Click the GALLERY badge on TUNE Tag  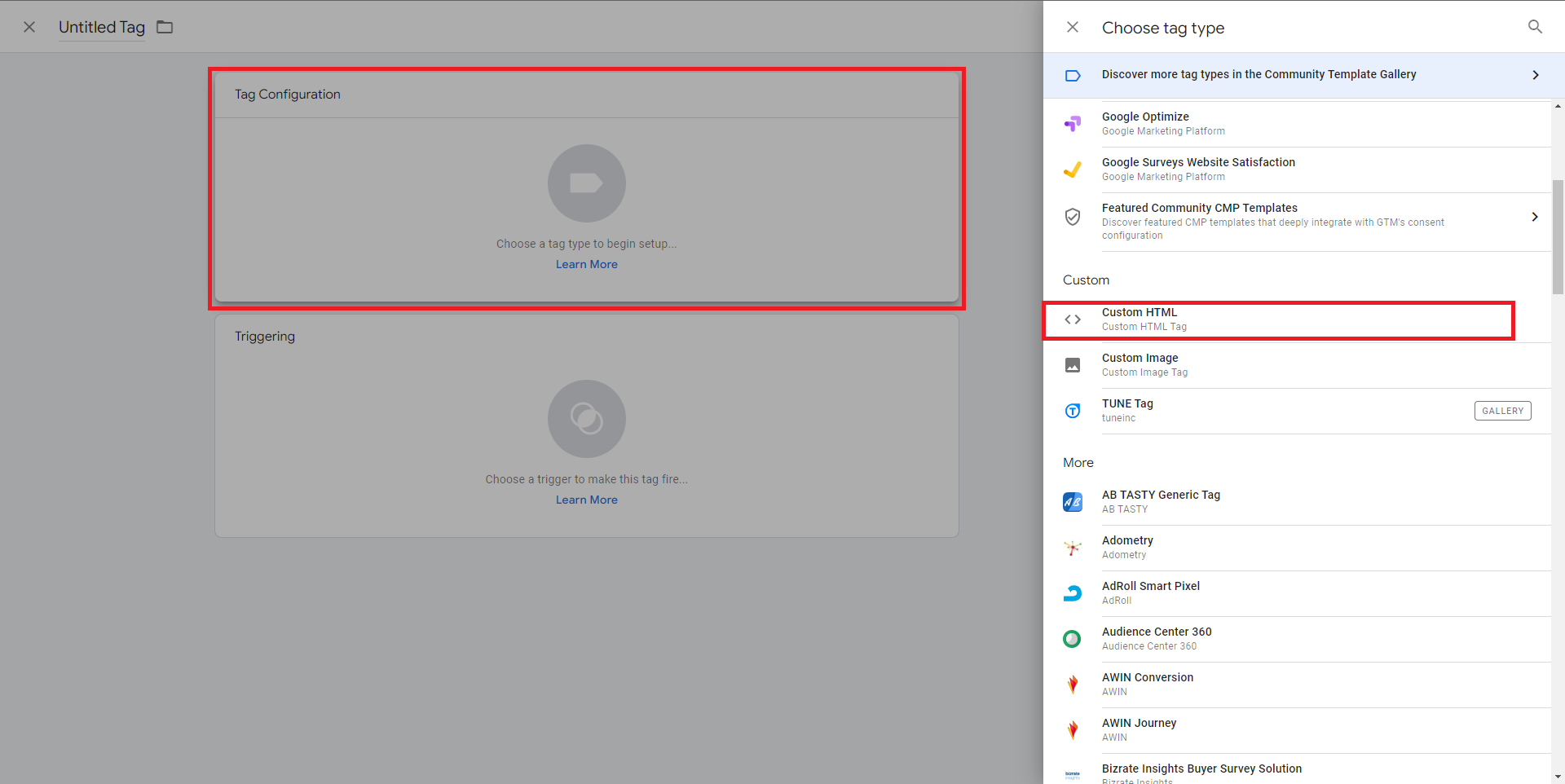click(1502, 411)
